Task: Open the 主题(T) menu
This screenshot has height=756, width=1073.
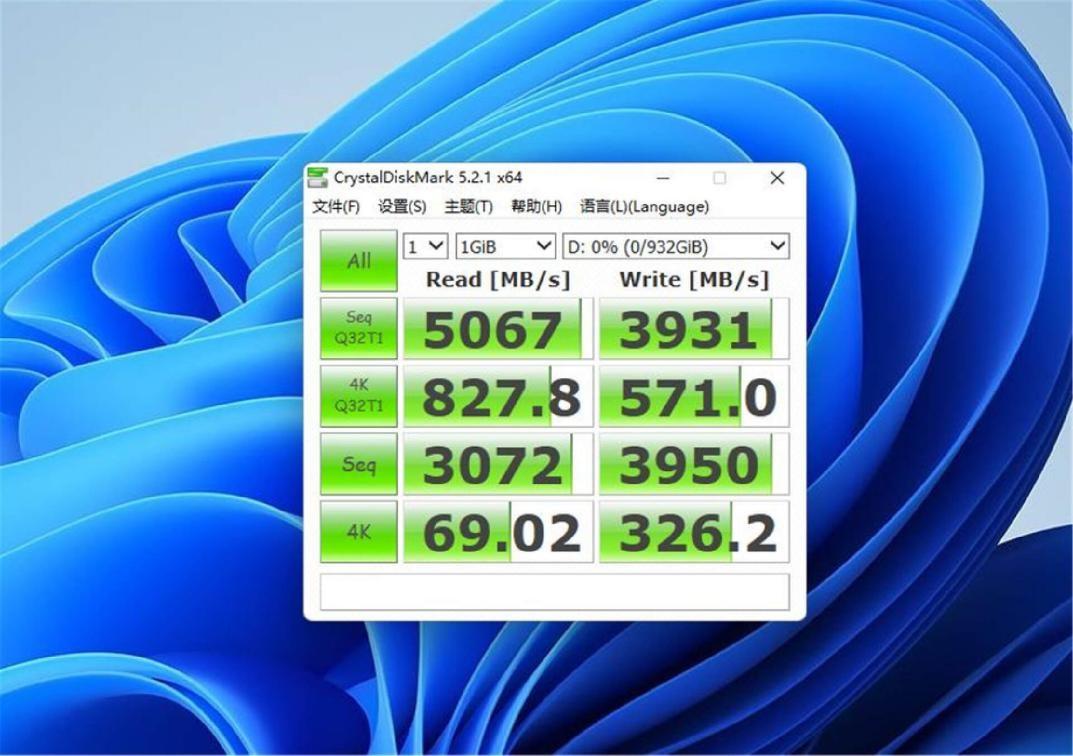Action: [x=469, y=207]
